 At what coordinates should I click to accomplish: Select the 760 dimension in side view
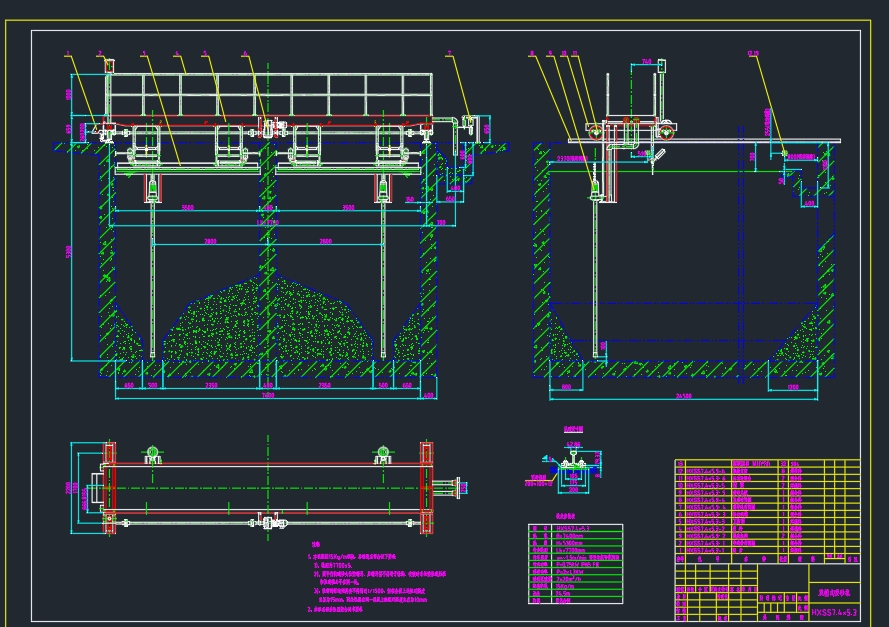pos(646,61)
